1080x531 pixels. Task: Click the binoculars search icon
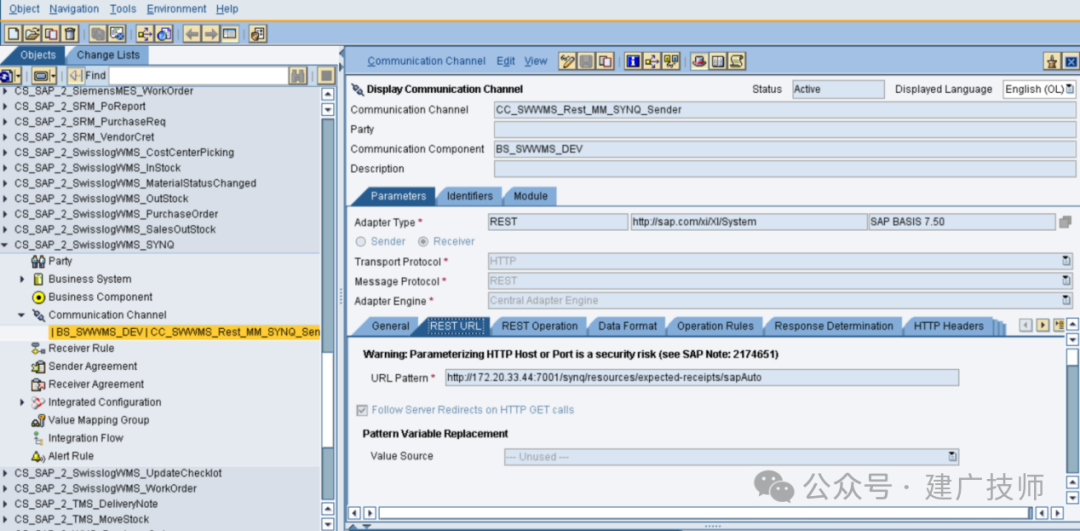pyautogui.click(x=298, y=76)
